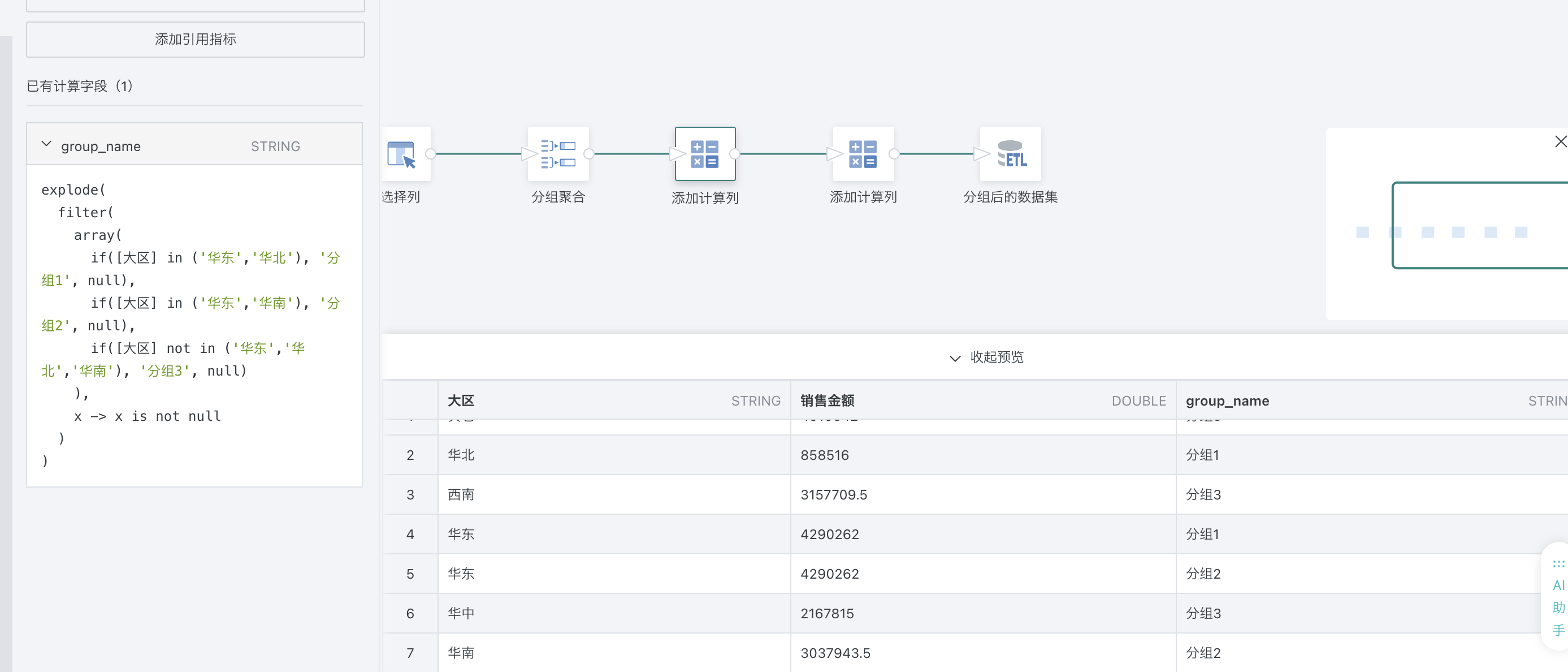Screen dimensions: 1568x672
Task: Open the 分组后的数据集 ETL output node
Action: pyautogui.click(x=1010, y=154)
